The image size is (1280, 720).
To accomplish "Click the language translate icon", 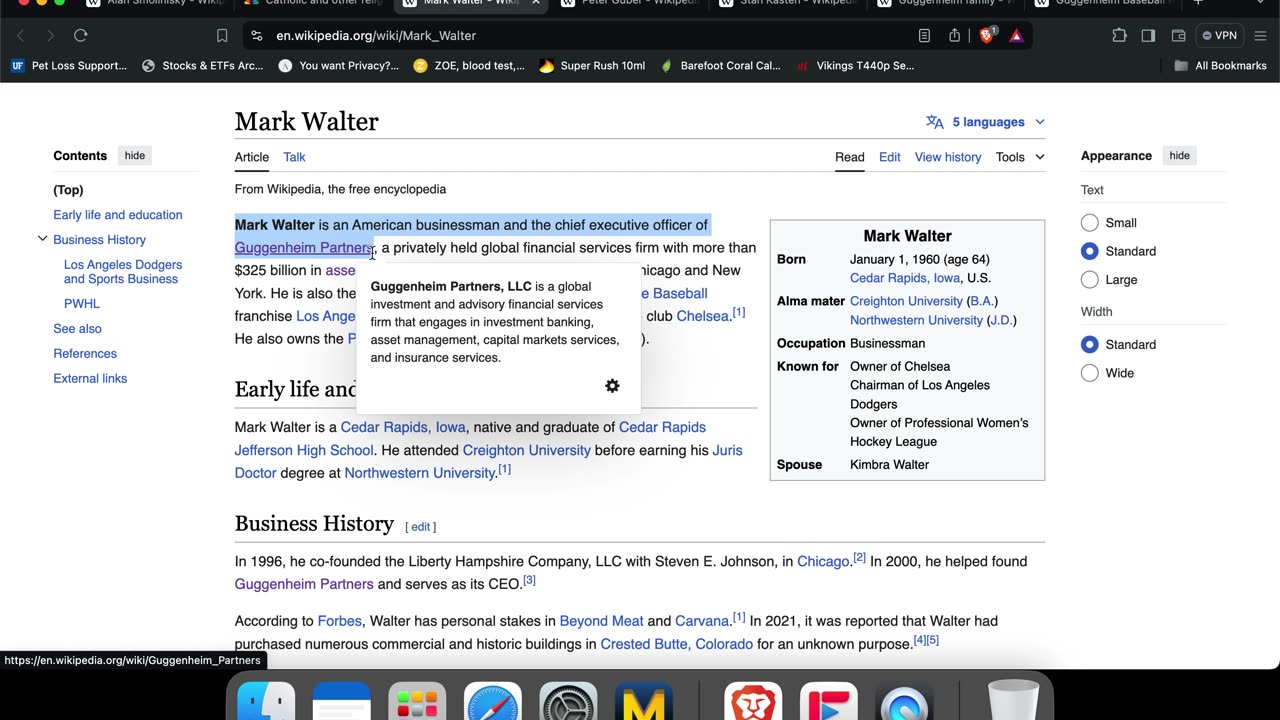I will click(935, 122).
